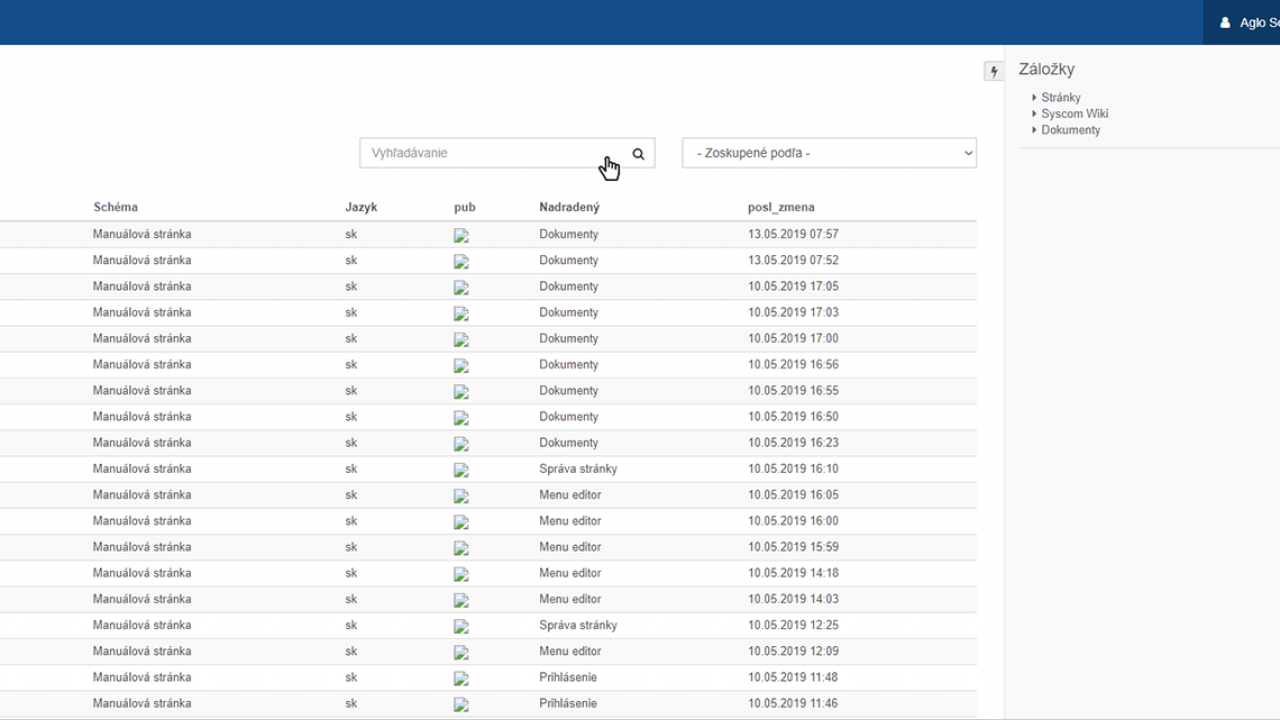Click the user profile icon in header
This screenshot has width=1280, height=720.
coord(1225,22)
